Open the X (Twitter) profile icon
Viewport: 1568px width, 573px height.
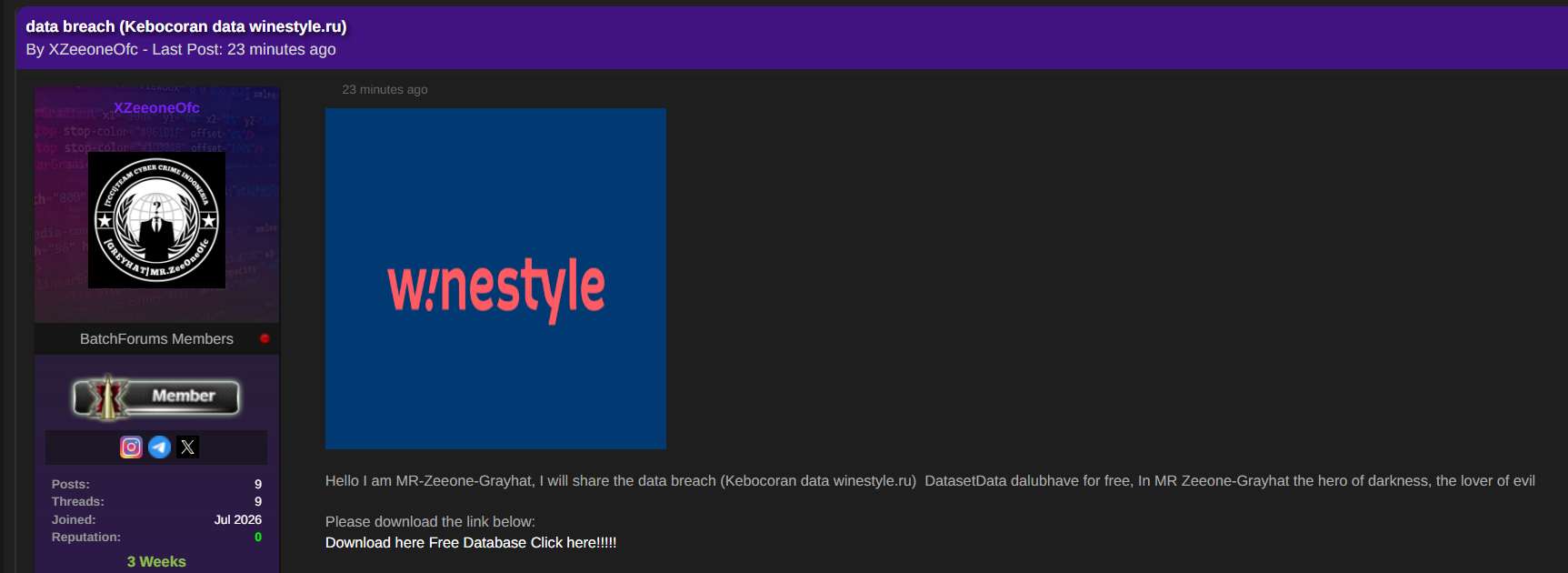coord(187,447)
